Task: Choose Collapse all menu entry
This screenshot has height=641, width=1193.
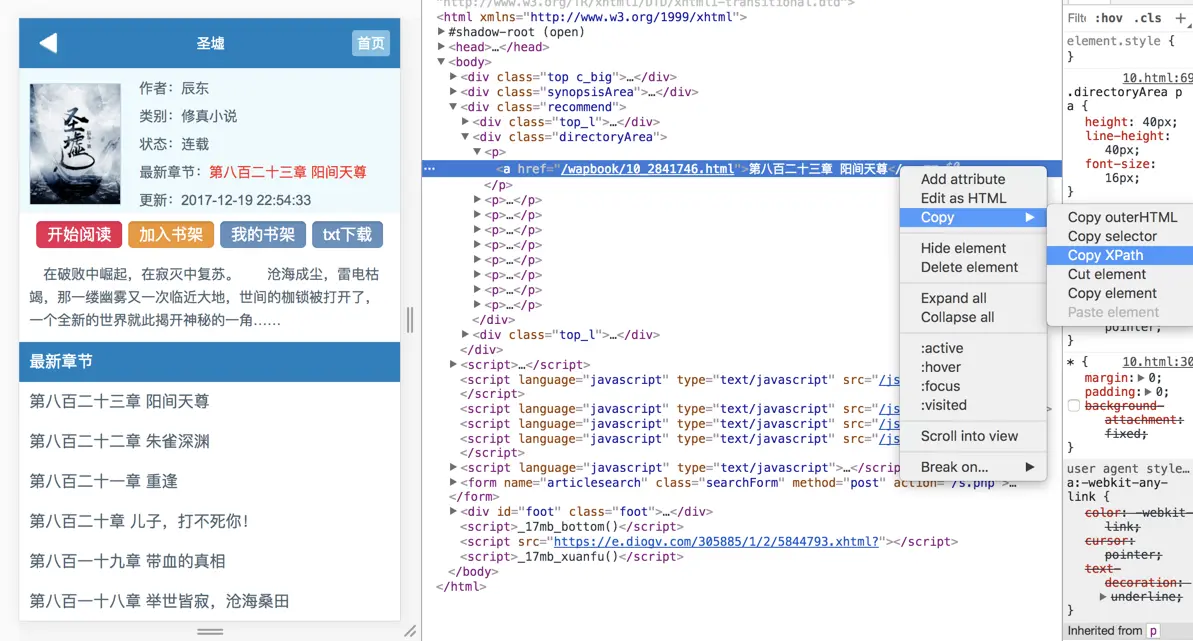Action: pos(957,317)
